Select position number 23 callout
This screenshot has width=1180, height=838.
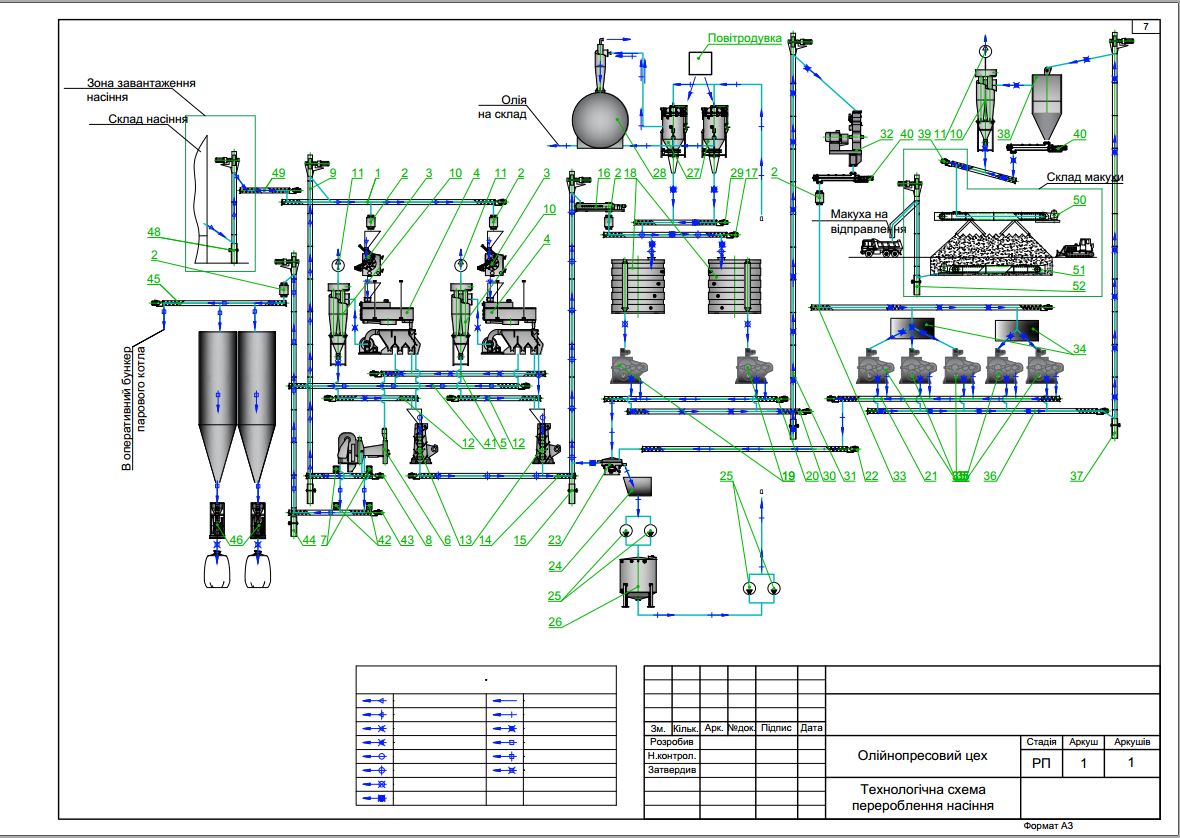click(555, 540)
